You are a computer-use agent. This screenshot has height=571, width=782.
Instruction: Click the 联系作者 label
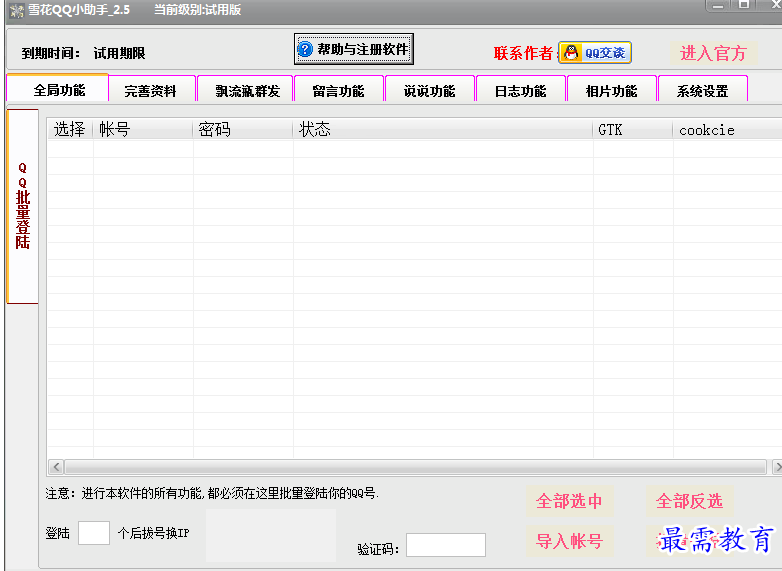point(524,53)
